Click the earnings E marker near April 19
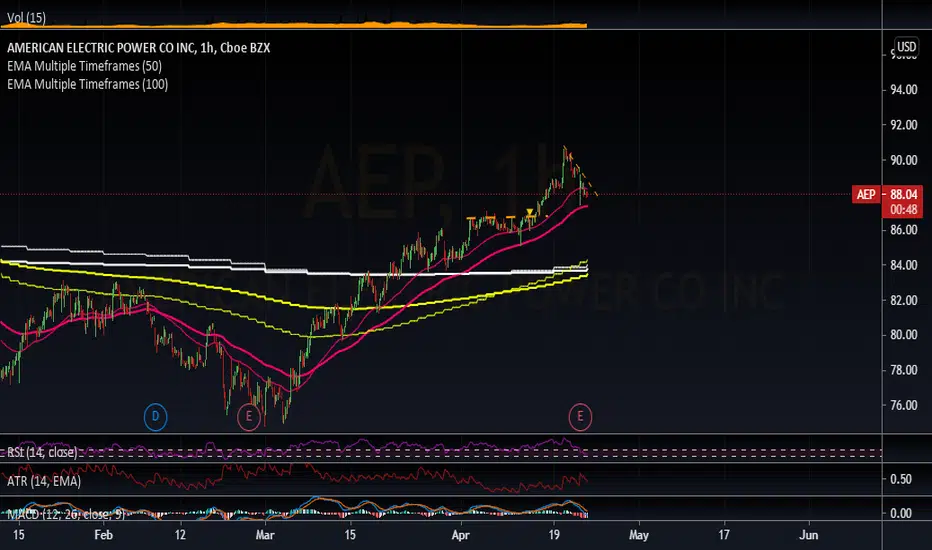Image resolution: width=932 pixels, height=550 pixels. (x=580, y=417)
